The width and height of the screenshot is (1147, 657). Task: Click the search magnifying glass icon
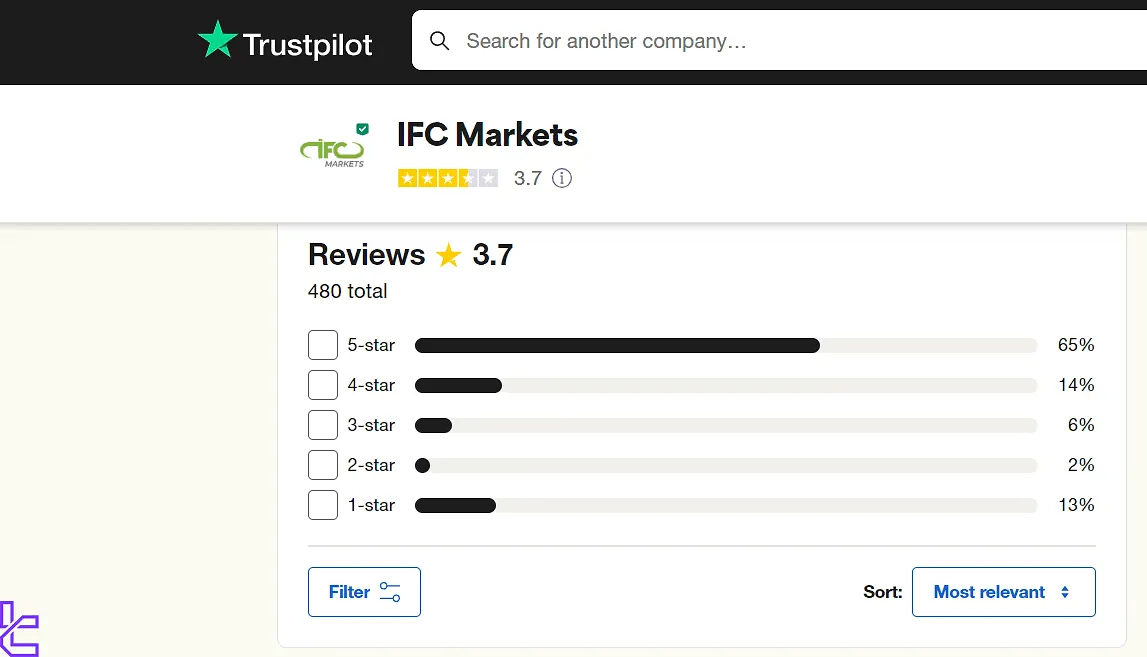pos(440,40)
